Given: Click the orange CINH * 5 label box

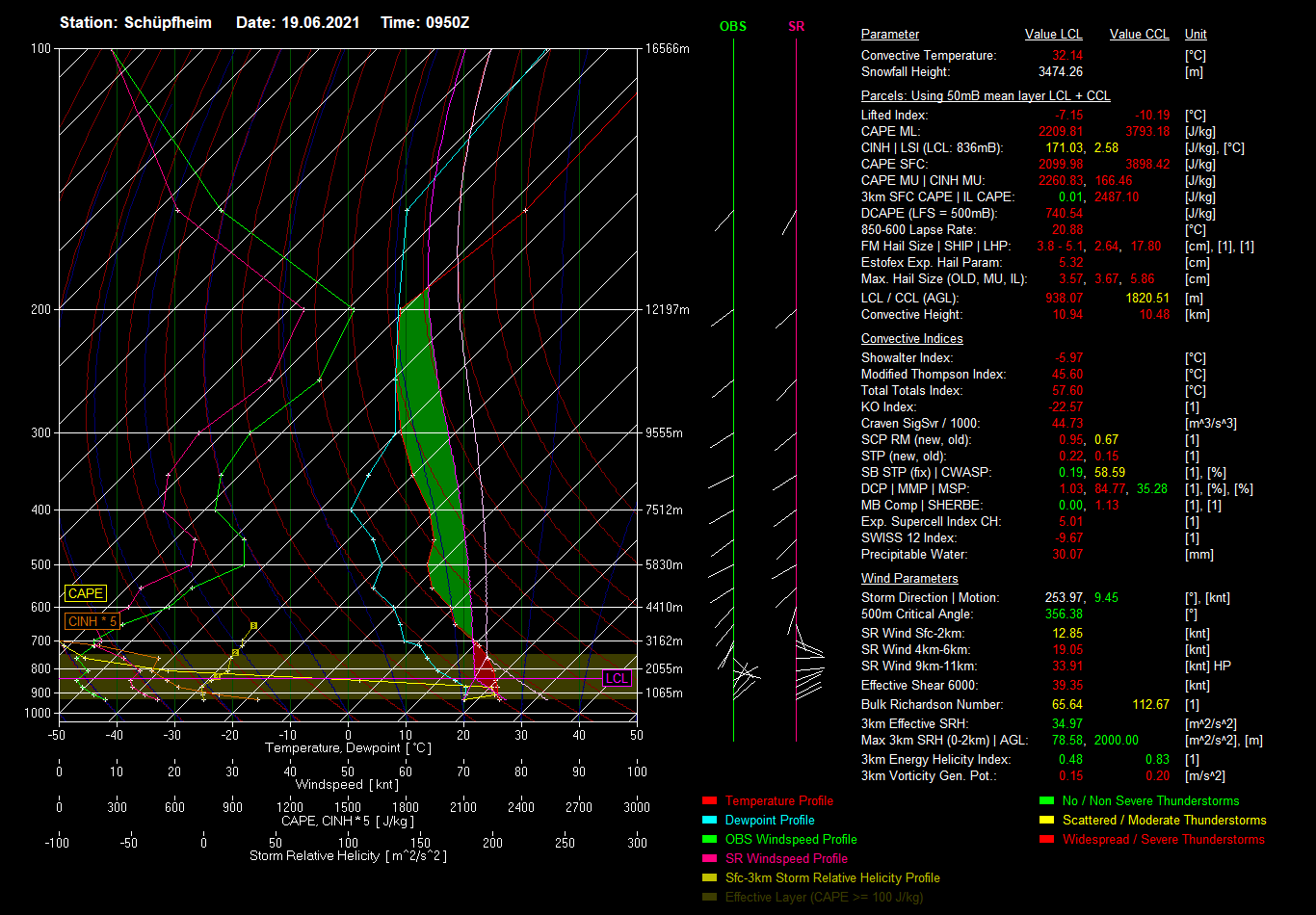Looking at the screenshot, I should [x=93, y=622].
